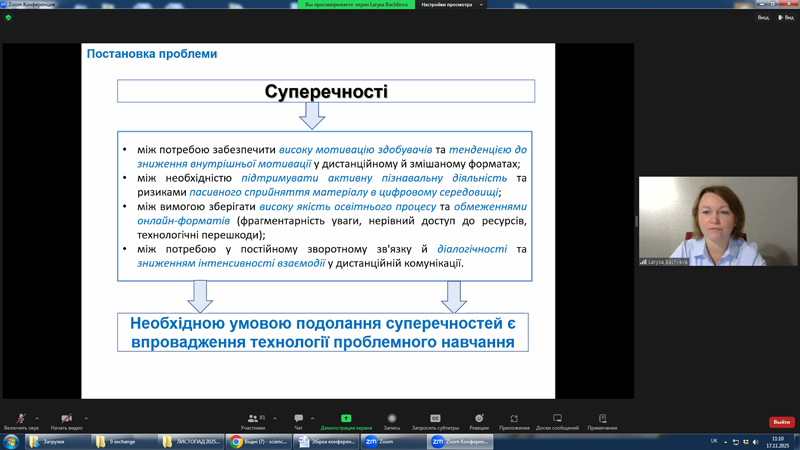Expand audio options arrow next to microphone

tap(37, 418)
